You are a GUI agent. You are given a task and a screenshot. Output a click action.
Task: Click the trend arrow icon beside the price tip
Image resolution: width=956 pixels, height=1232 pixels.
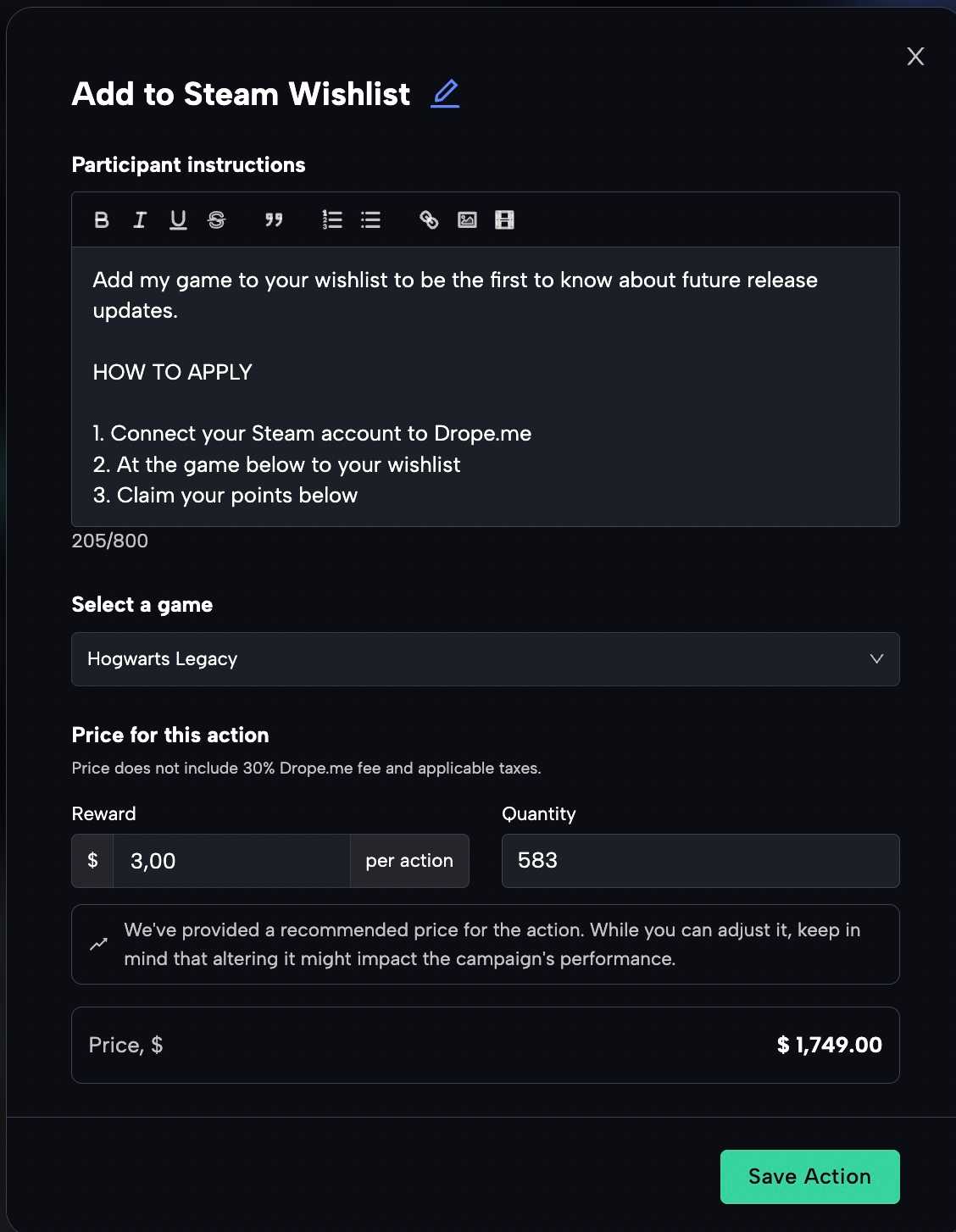[x=99, y=944]
